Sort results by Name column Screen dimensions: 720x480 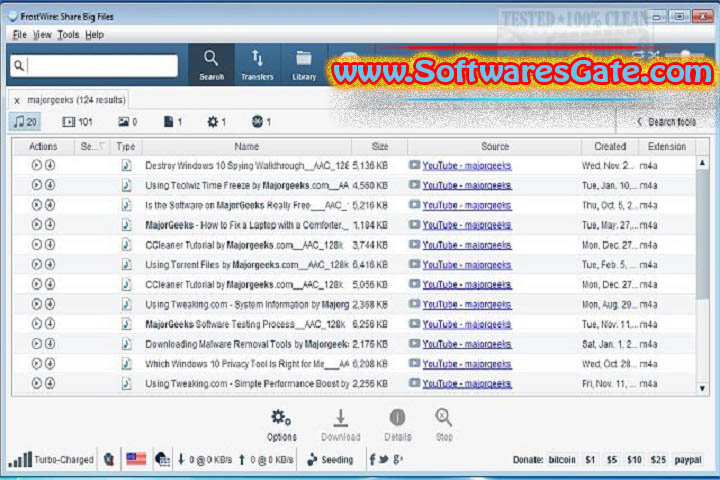tap(247, 147)
